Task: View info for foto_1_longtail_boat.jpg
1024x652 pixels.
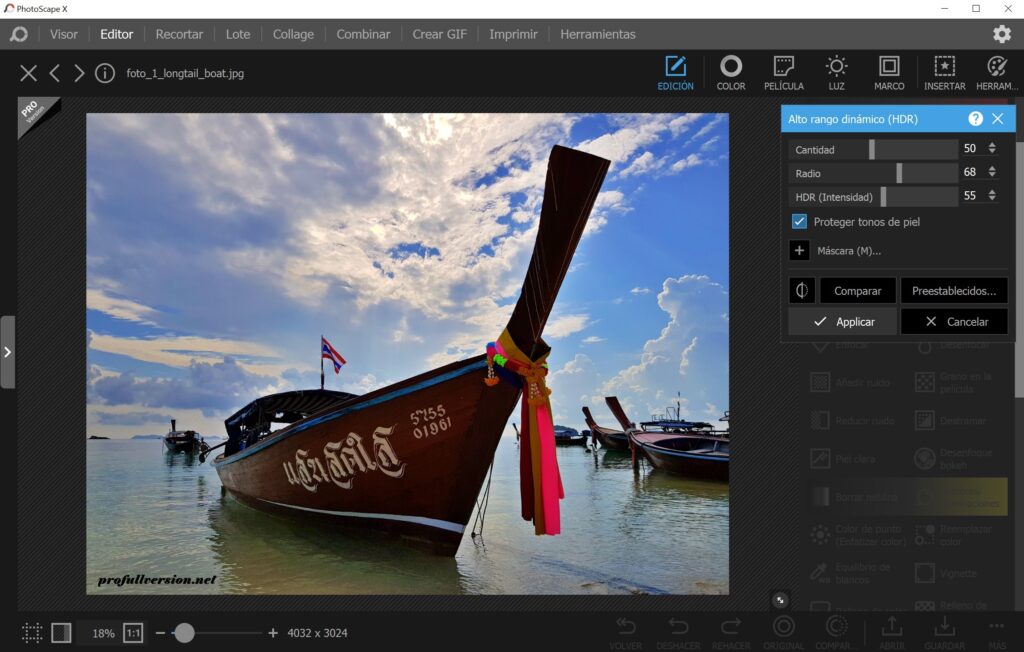Action: coord(105,72)
